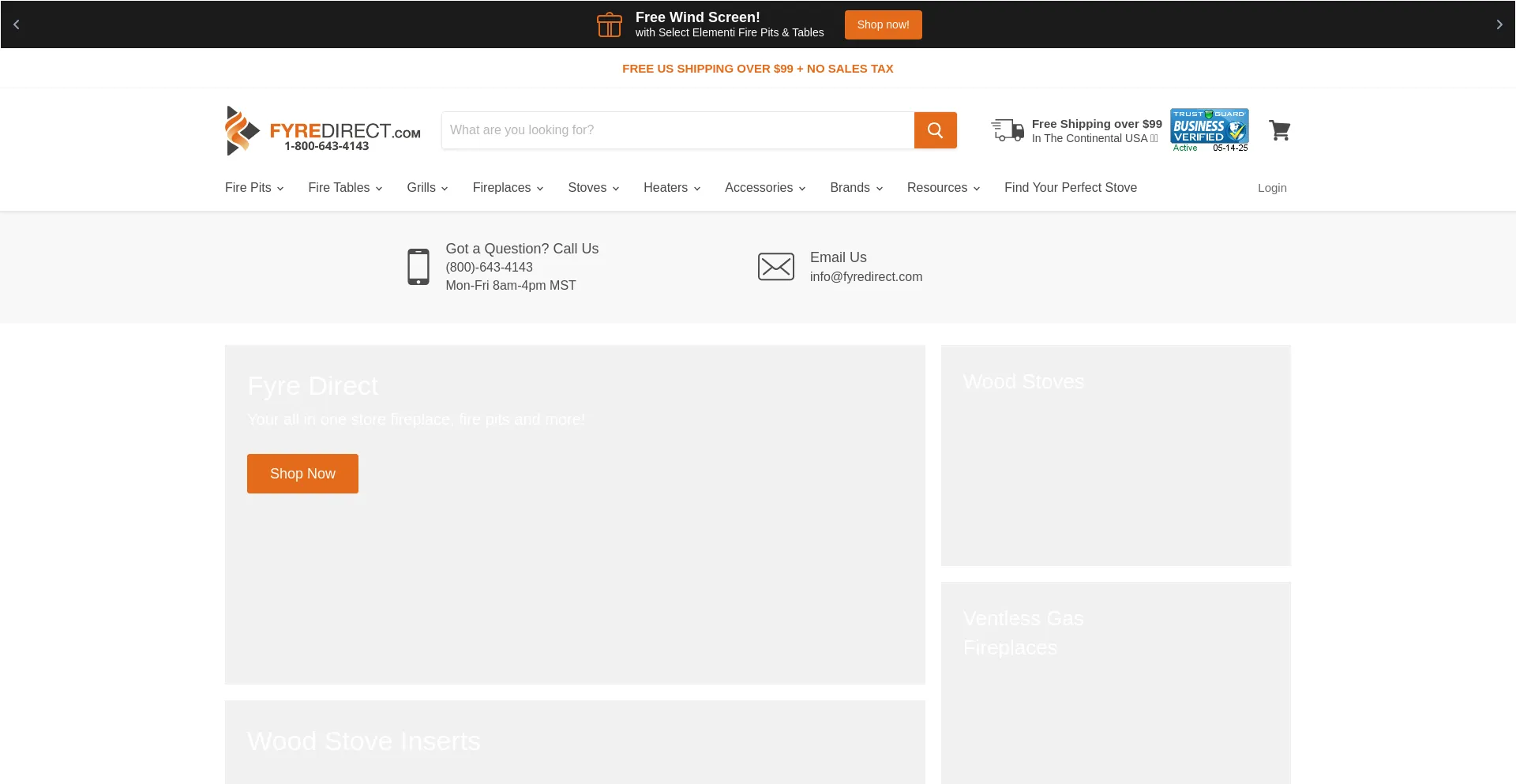Click the email envelope icon
Screen dimensions: 1516x784
pyautogui.click(x=775, y=267)
